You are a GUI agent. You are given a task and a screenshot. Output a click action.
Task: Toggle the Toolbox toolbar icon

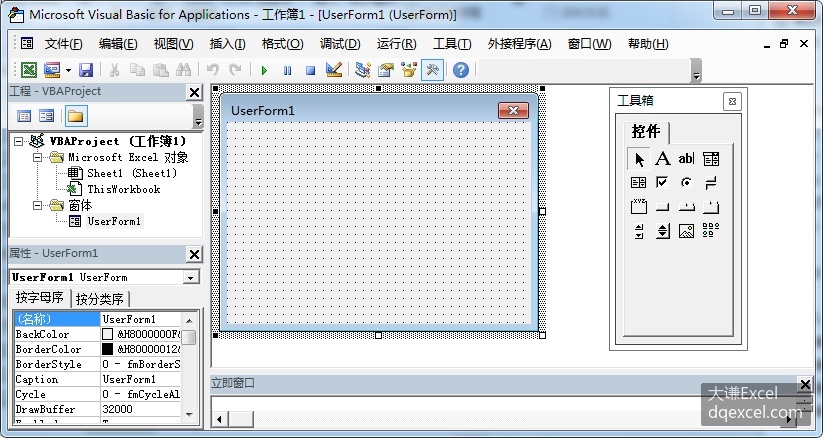click(x=432, y=69)
